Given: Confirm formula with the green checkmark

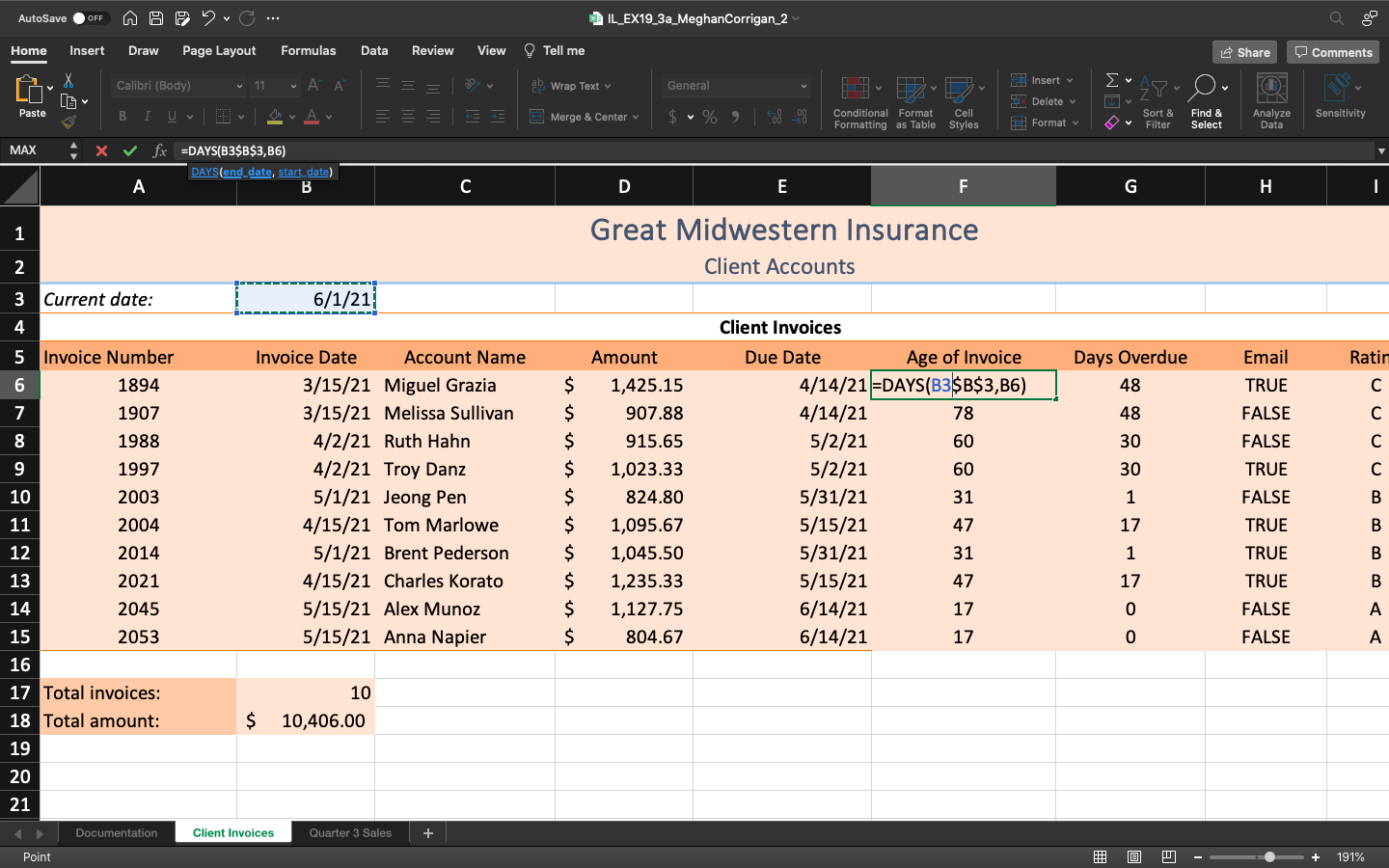Looking at the screenshot, I should pos(130,150).
